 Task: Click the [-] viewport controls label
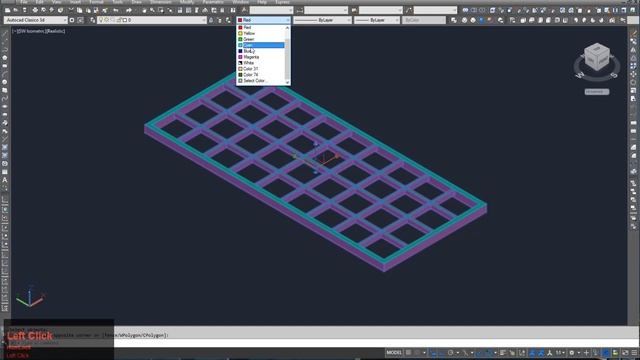14,31
